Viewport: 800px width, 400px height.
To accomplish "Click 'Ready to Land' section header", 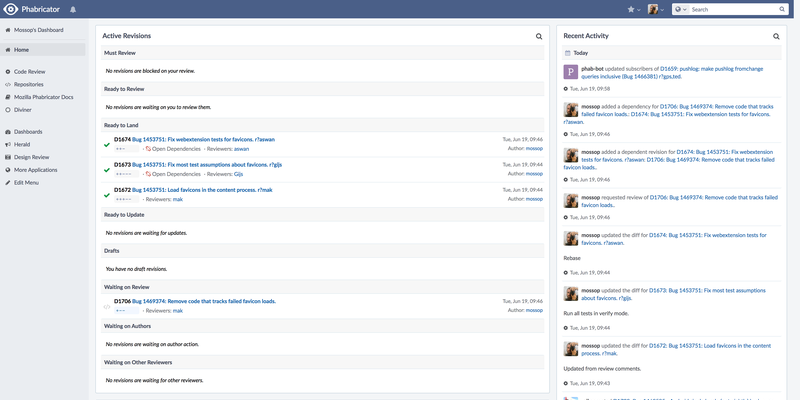I will 322,125.
